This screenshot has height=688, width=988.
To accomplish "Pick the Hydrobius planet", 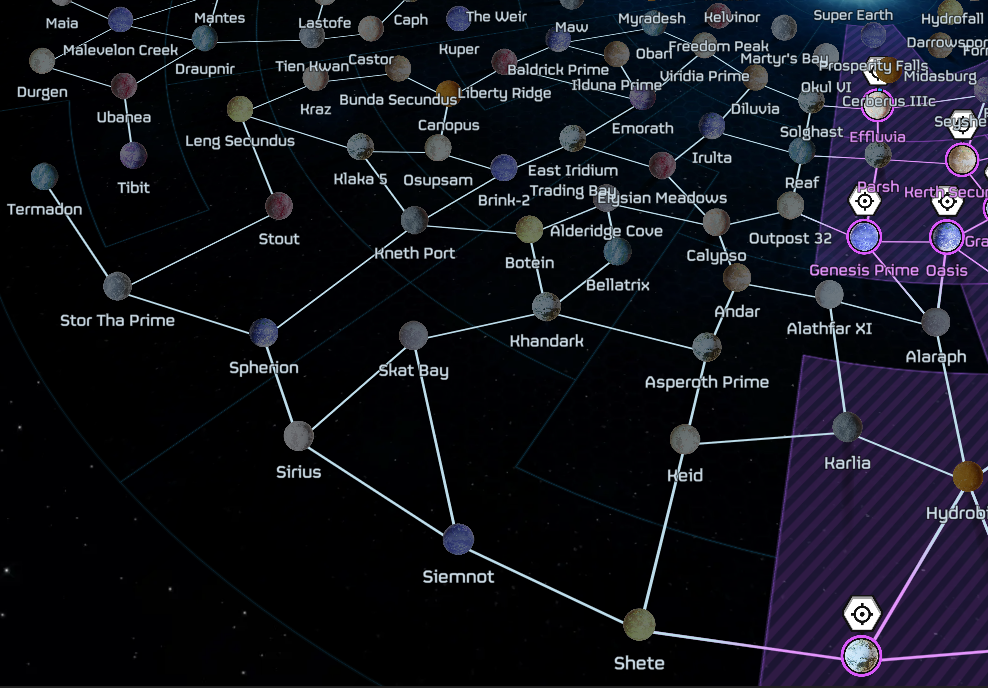I will click(x=967, y=476).
